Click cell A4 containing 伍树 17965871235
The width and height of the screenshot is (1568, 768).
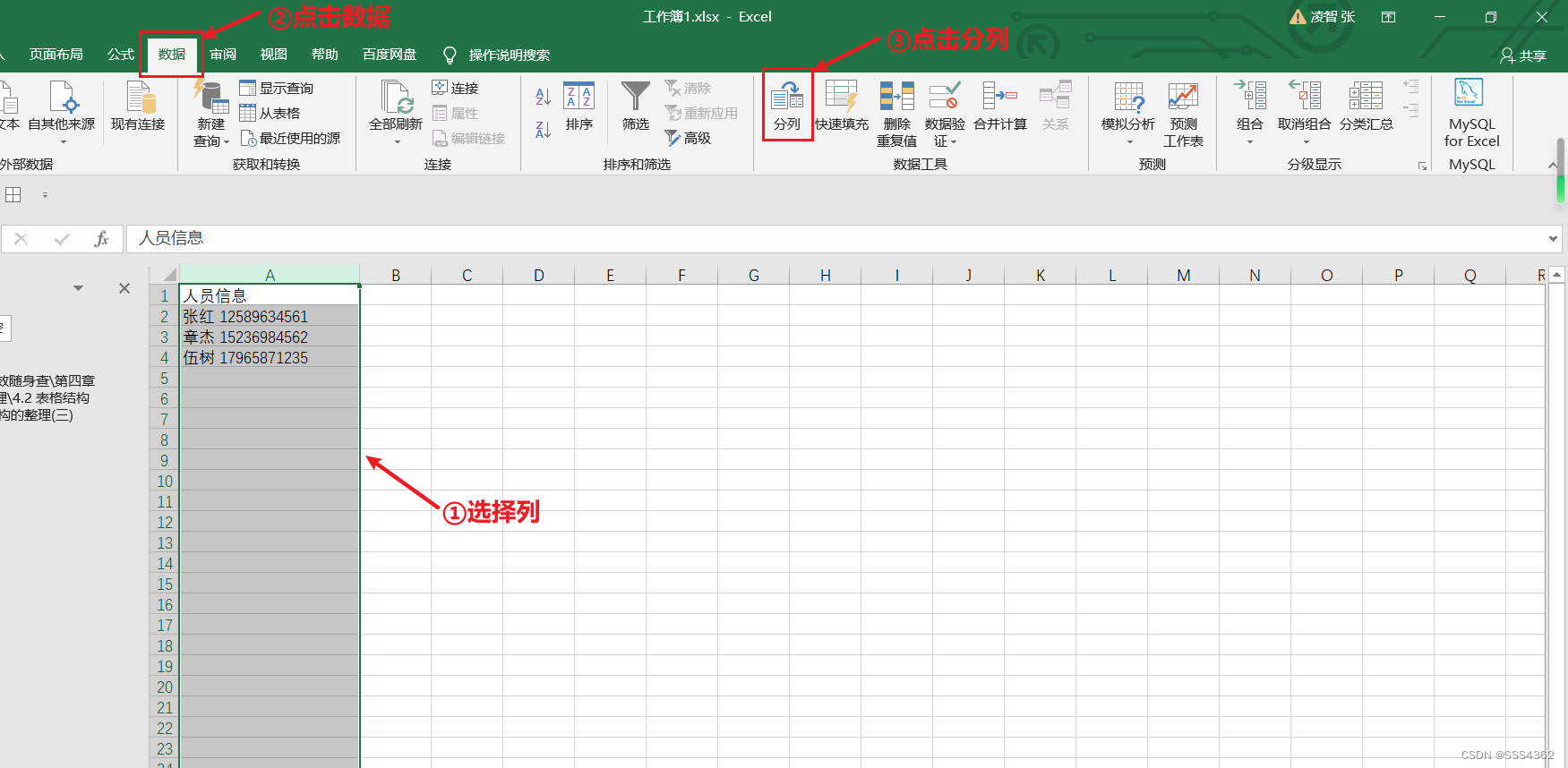coord(270,358)
